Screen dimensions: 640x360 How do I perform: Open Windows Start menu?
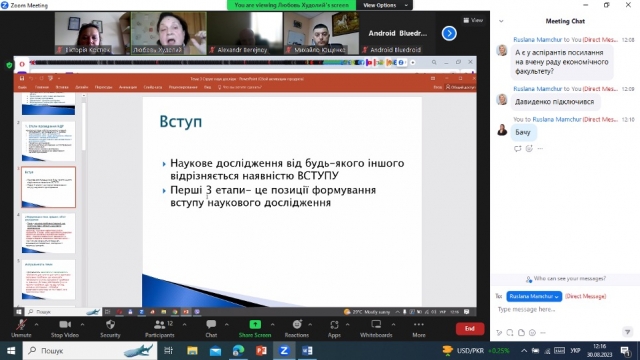tap(11, 351)
